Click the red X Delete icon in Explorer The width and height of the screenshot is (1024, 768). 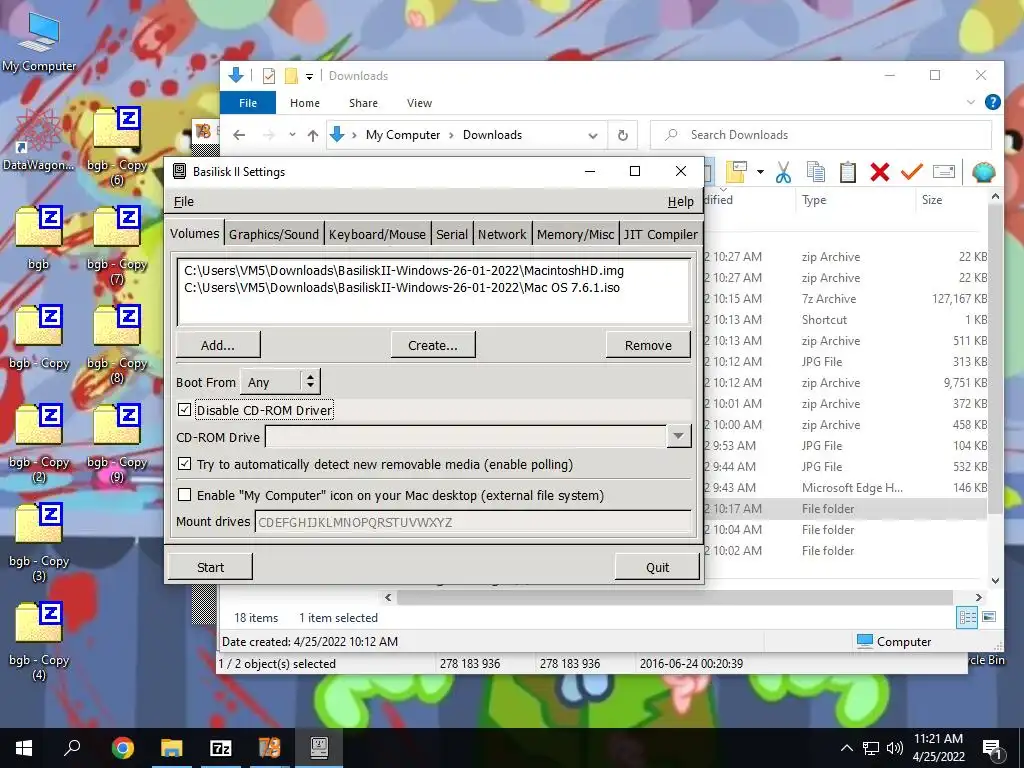(x=880, y=172)
